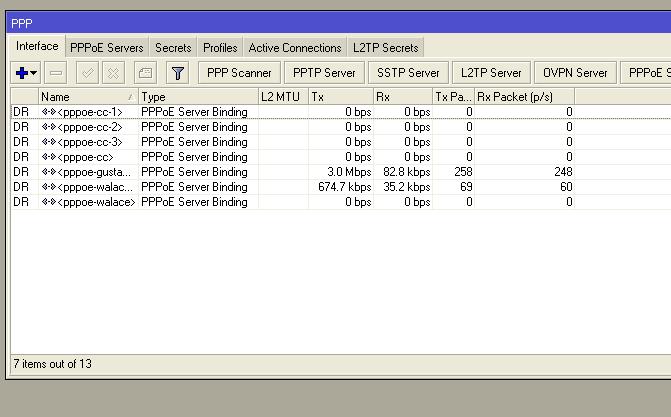Viewport: 671px width, 417px height.
Task: Click the DR flags of <pppoe-cc-1>
Action: pyautogui.click(x=21, y=112)
